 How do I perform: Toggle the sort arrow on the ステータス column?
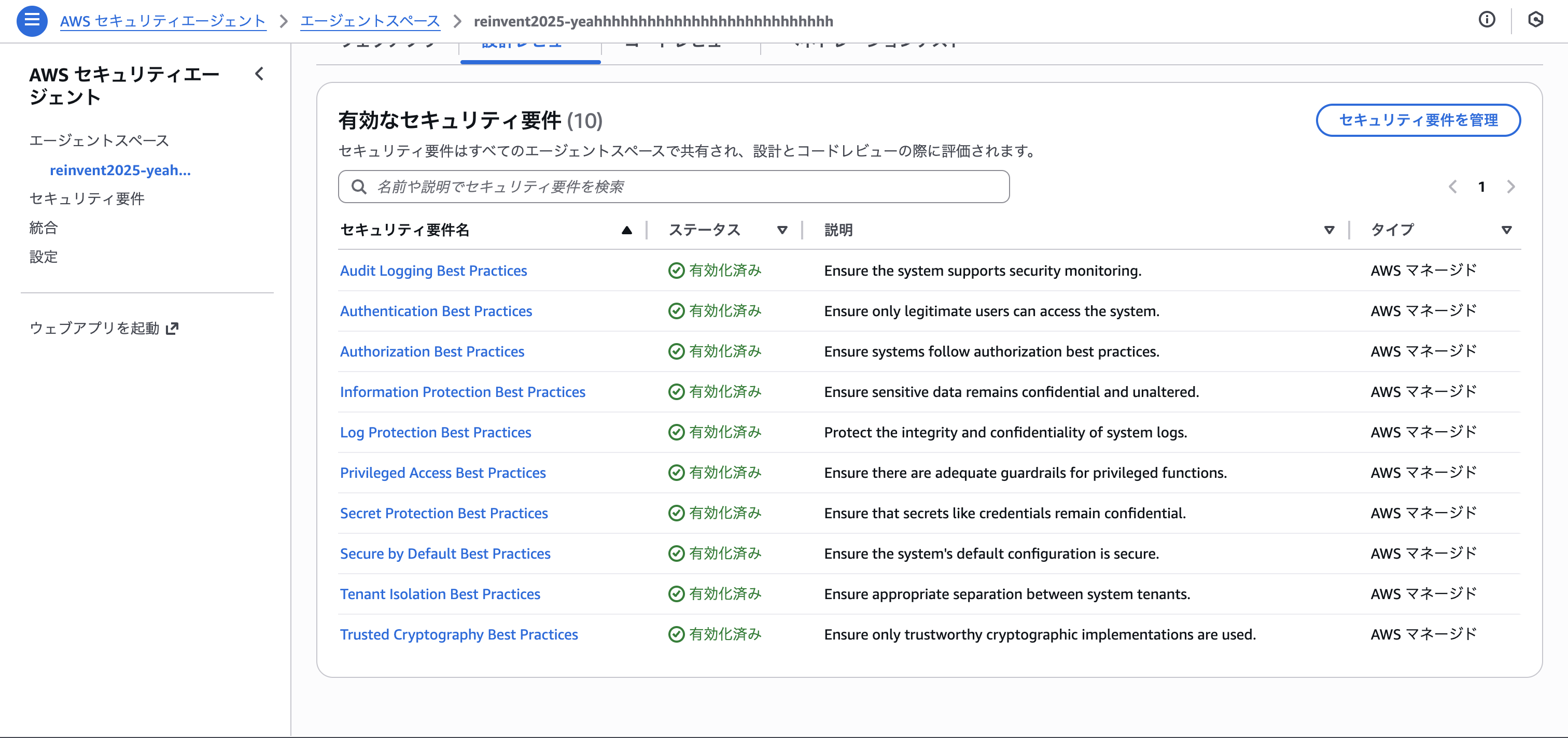(782, 230)
